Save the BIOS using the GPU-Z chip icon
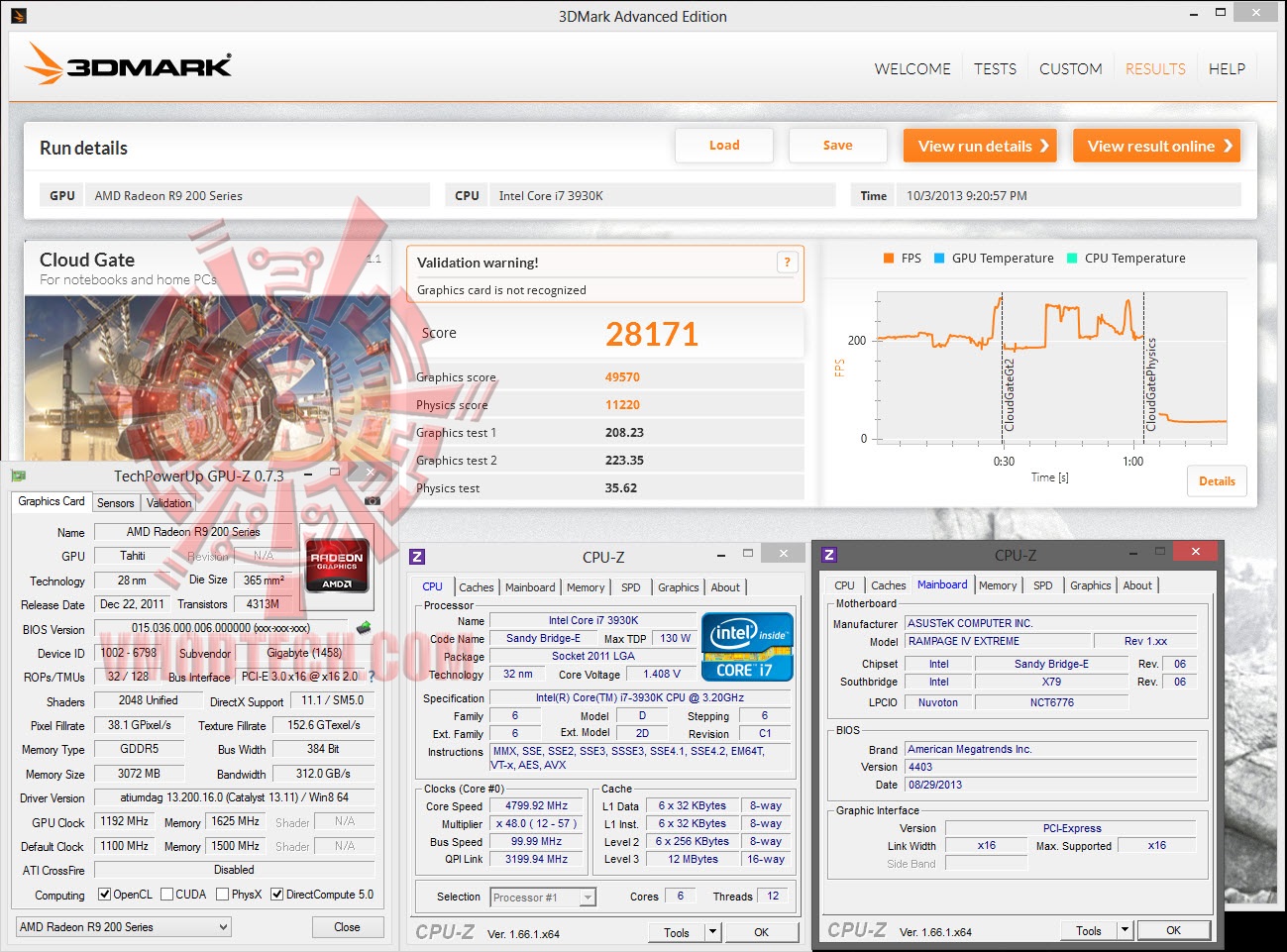 coord(364,627)
